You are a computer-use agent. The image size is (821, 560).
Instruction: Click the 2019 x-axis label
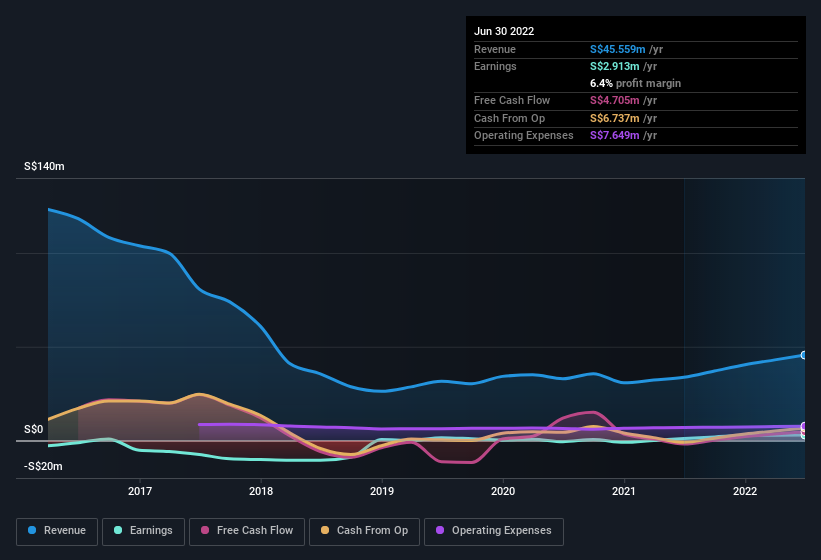382,491
